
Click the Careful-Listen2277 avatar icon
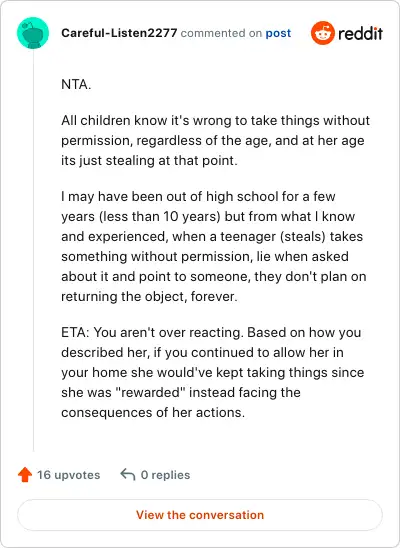point(33,33)
